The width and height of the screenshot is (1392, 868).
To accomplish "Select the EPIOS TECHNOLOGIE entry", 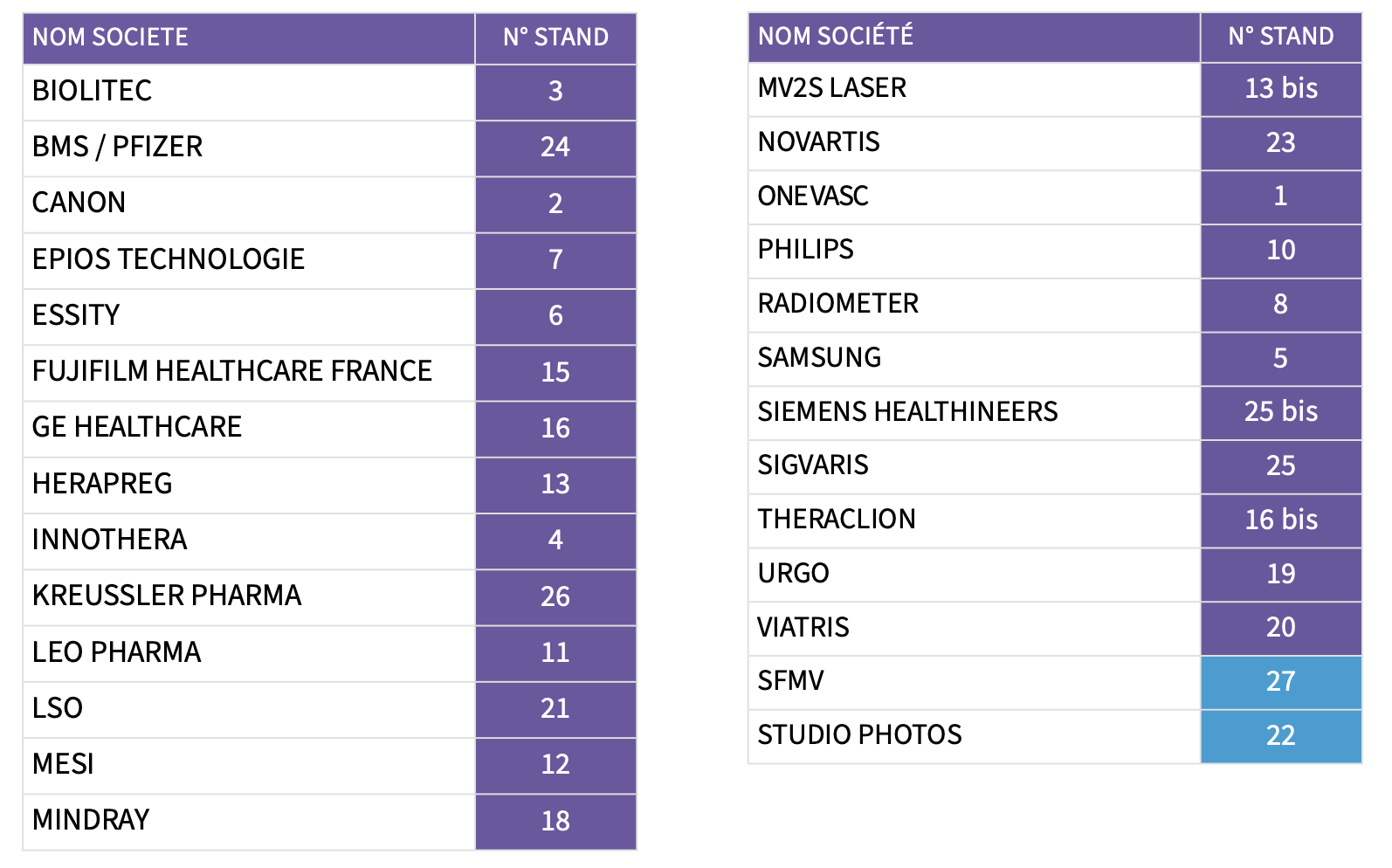I will (x=169, y=259).
